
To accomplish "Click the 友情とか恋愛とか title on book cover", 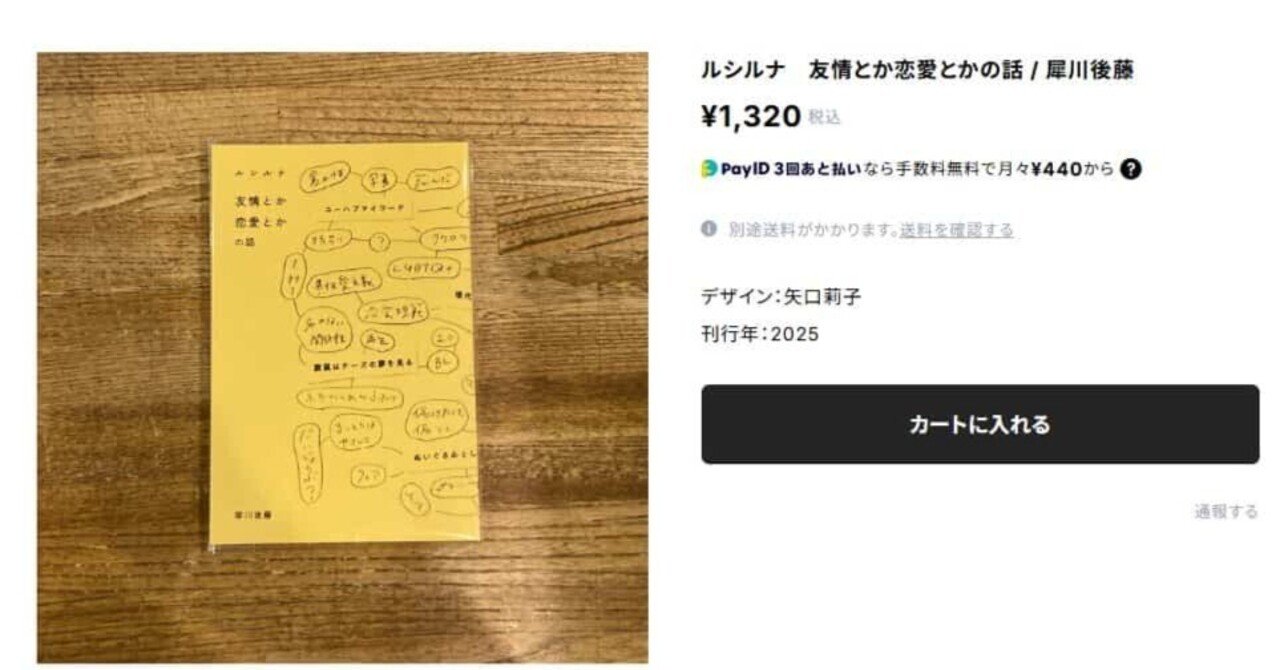I will 255,212.
